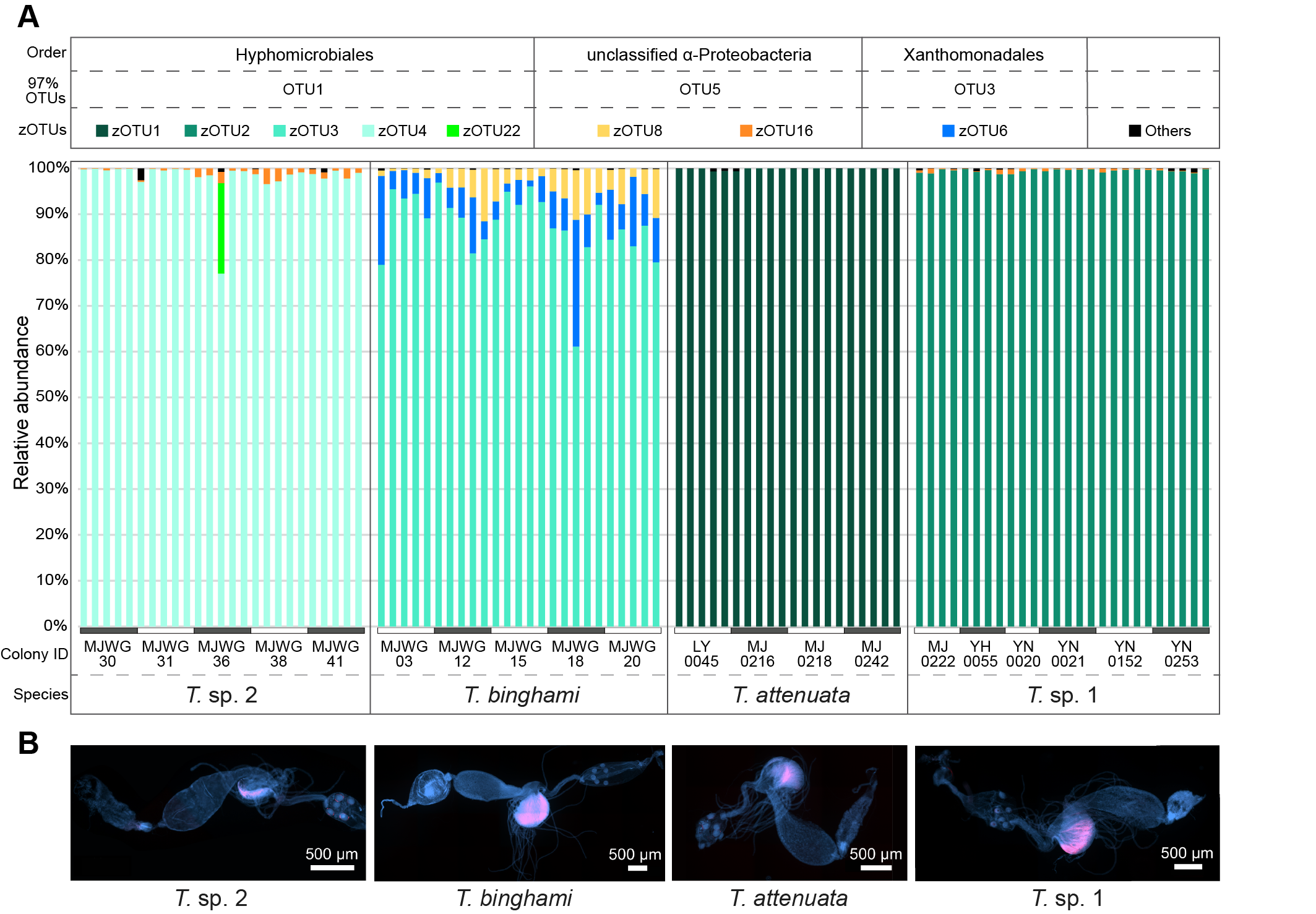Click the zOTU1 dark green legend swatch

pos(102,130)
